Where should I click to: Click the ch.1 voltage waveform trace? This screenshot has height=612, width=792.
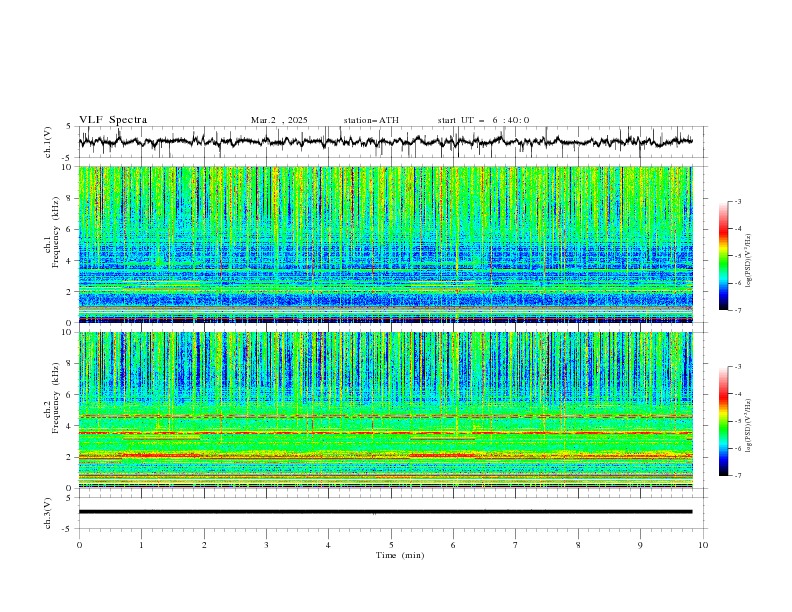click(385, 142)
